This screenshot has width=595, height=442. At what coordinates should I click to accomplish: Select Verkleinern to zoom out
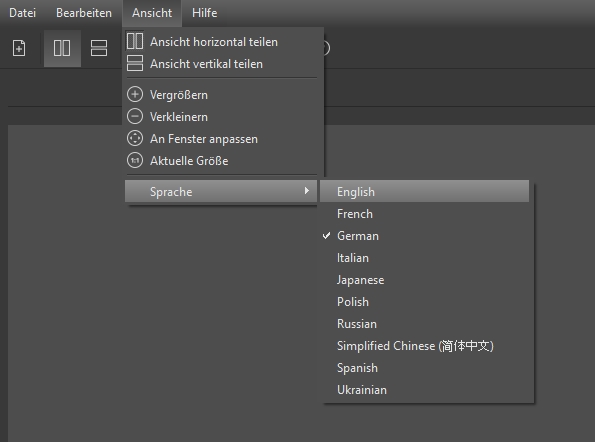click(x=221, y=117)
